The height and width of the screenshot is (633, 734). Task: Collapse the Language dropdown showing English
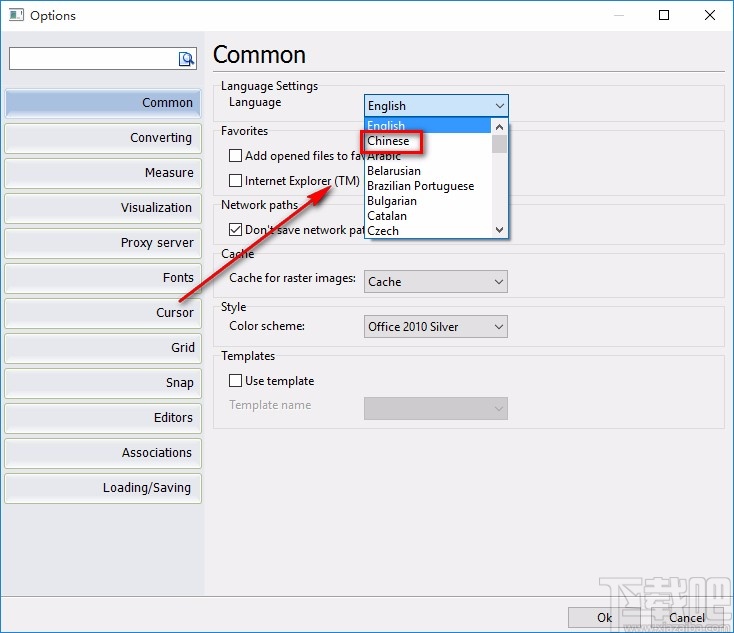pyautogui.click(x=436, y=106)
